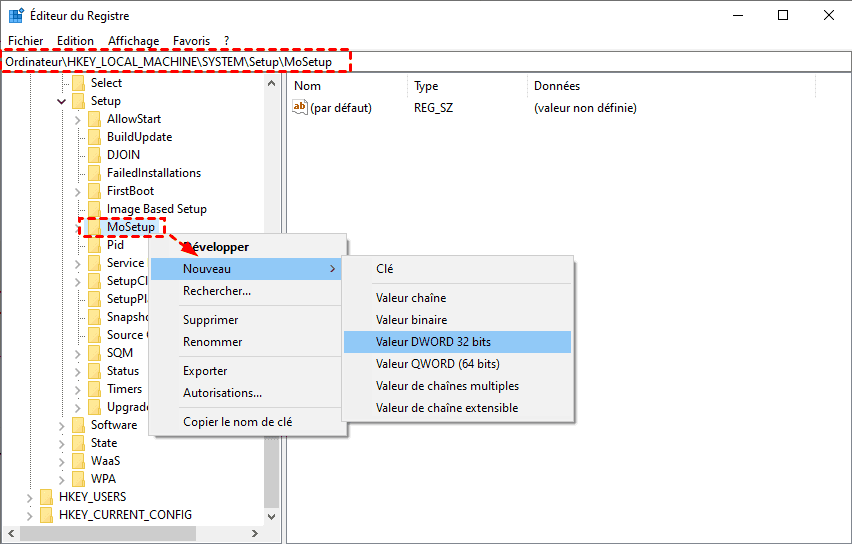The width and height of the screenshot is (852, 544).
Task: Click the Type column header
Action: tap(467, 86)
